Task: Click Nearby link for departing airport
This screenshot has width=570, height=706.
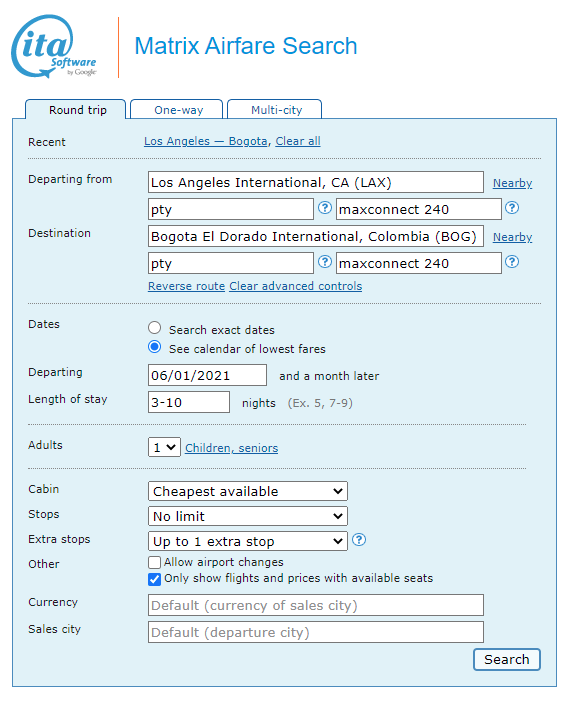Action: coord(512,183)
